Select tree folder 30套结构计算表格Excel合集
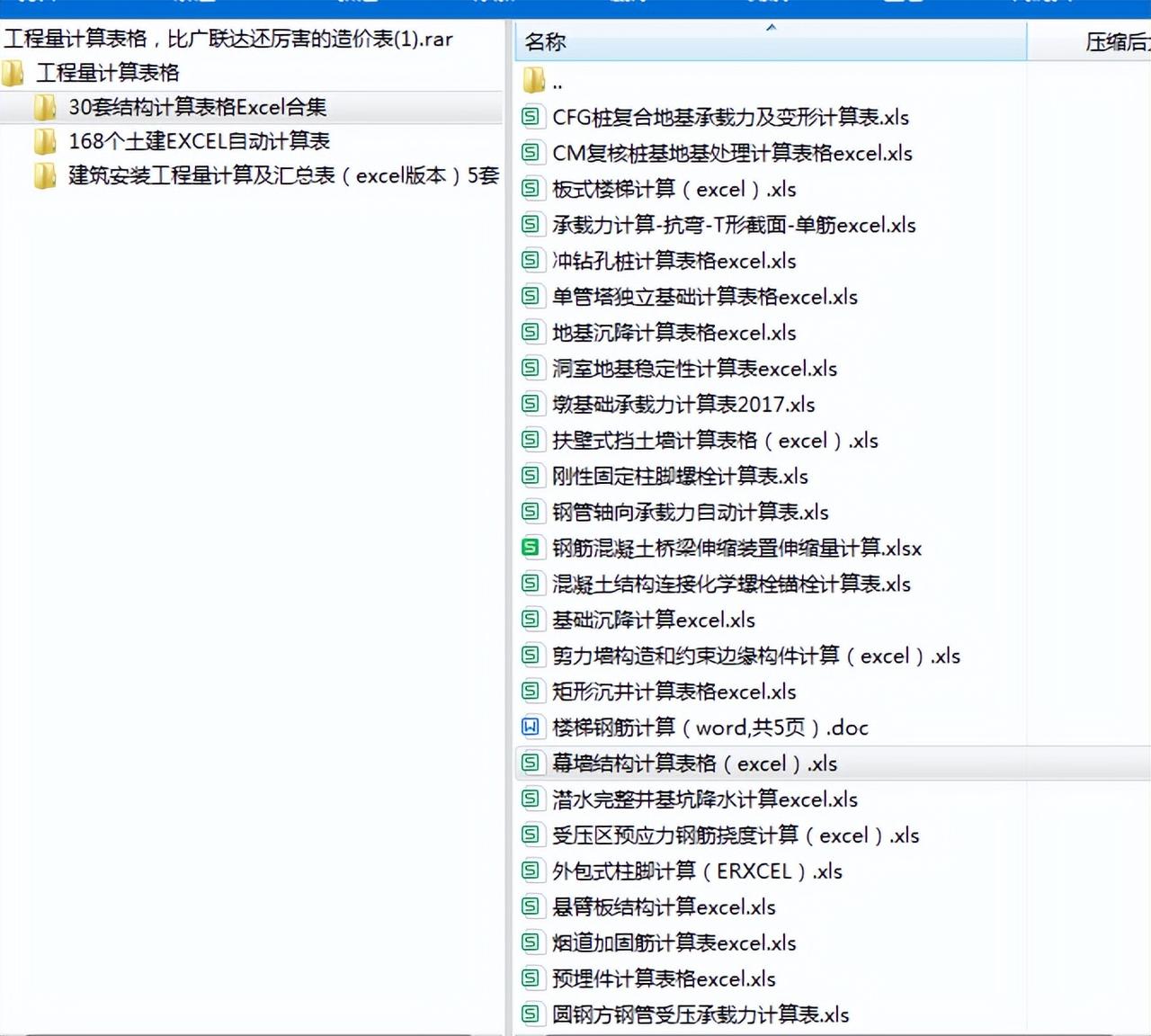The width and height of the screenshot is (1151, 1036). pos(198,107)
